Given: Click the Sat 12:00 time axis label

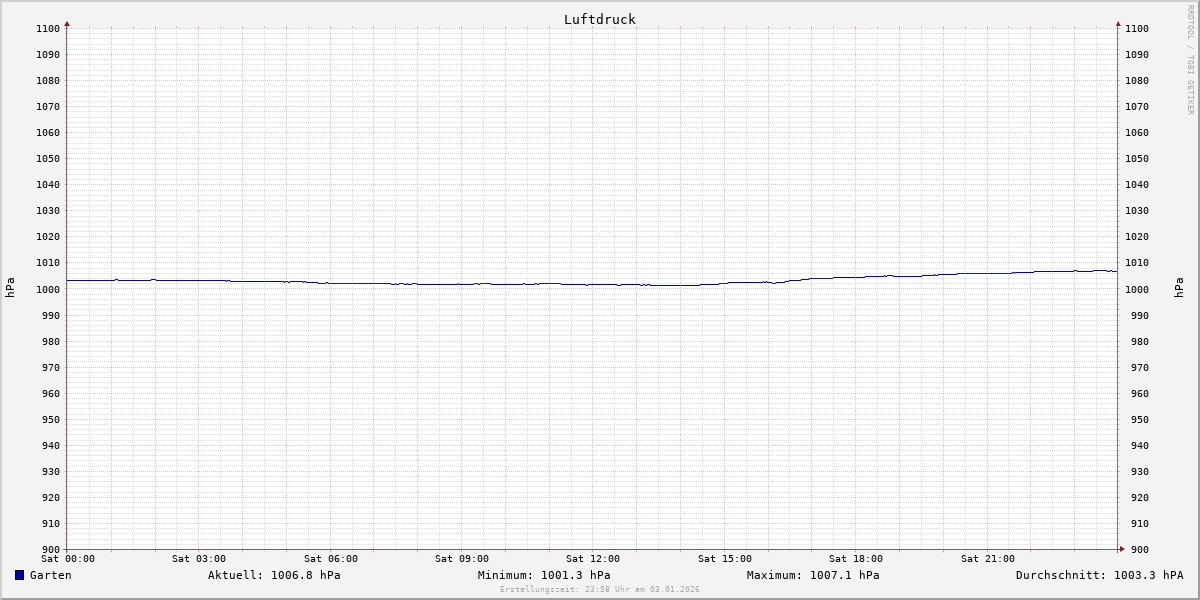Looking at the screenshot, I should [593, 559].
